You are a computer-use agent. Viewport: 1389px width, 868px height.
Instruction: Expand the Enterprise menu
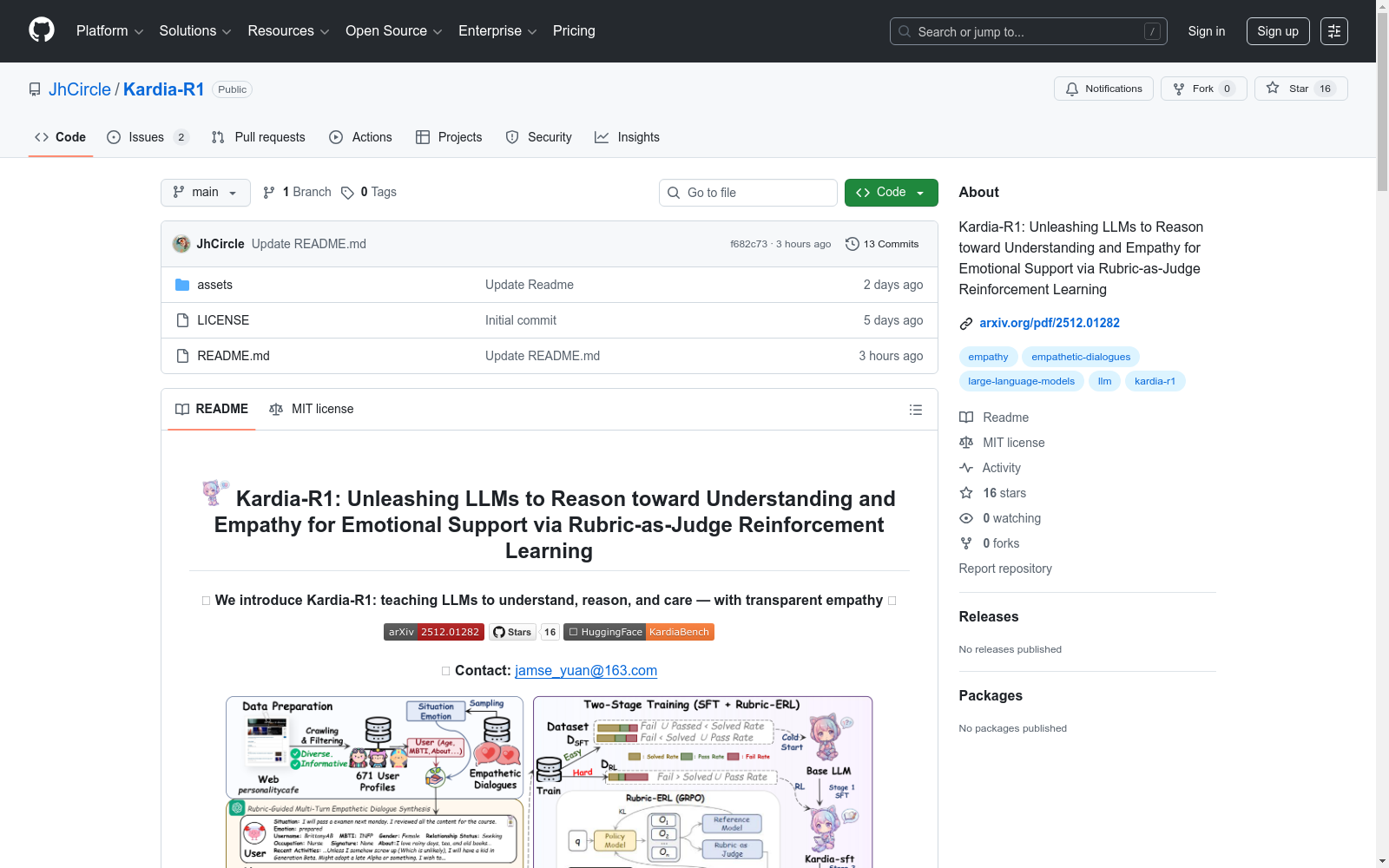[x=497, y=31]
